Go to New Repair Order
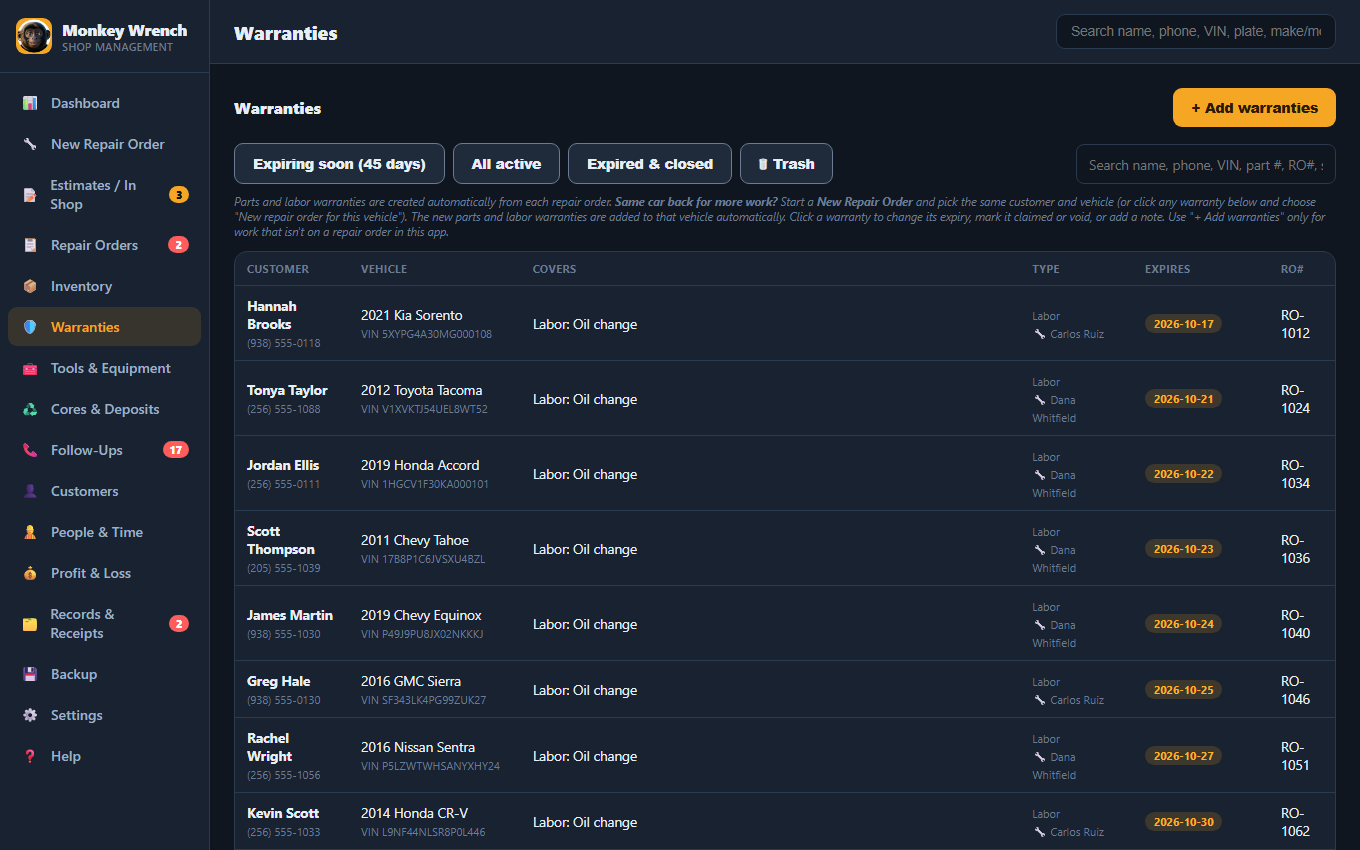 click(x=104, y=144)
